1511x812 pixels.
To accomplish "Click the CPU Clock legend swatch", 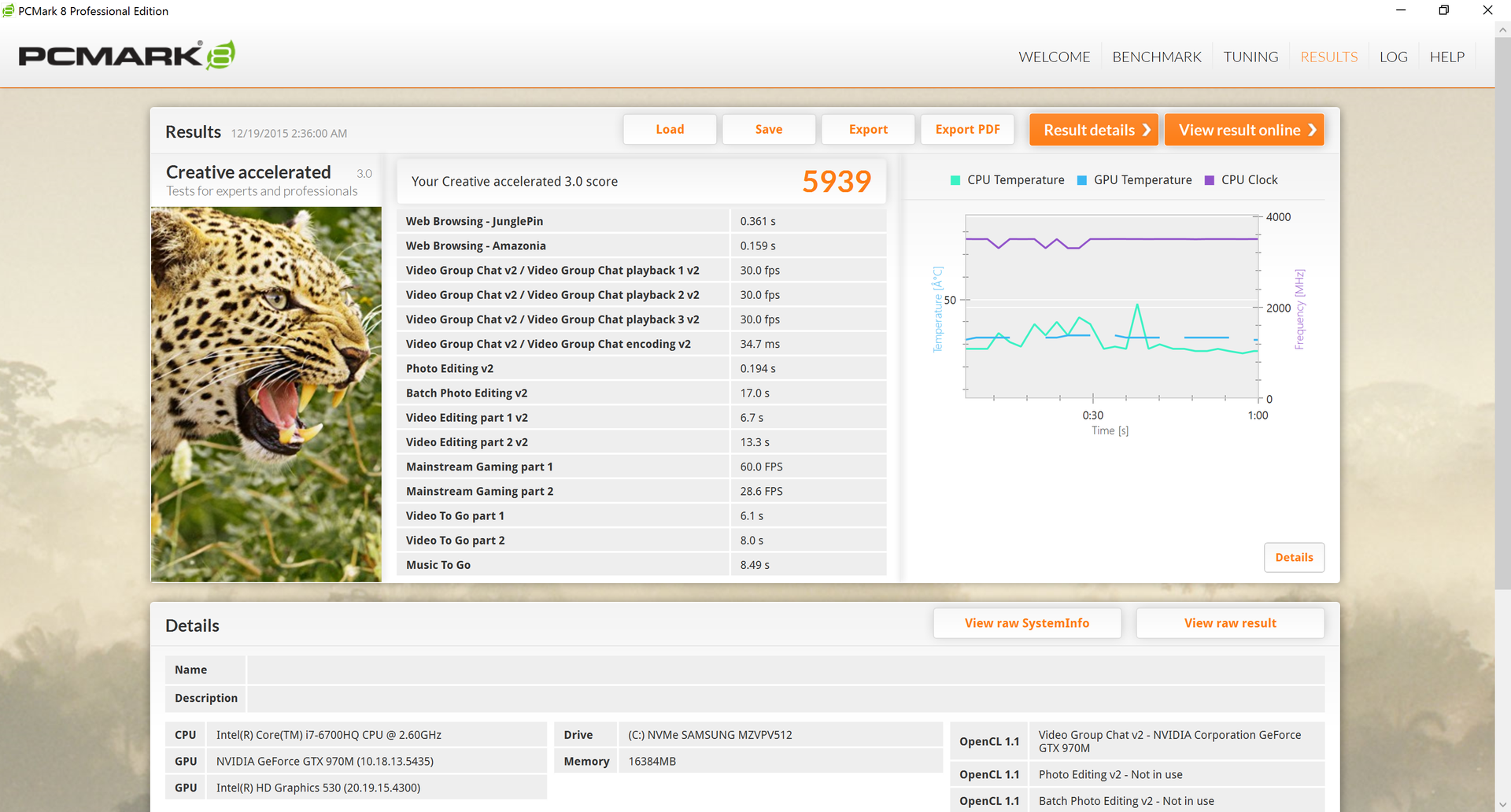I will pyautogui.click(x=1210, y=180).
